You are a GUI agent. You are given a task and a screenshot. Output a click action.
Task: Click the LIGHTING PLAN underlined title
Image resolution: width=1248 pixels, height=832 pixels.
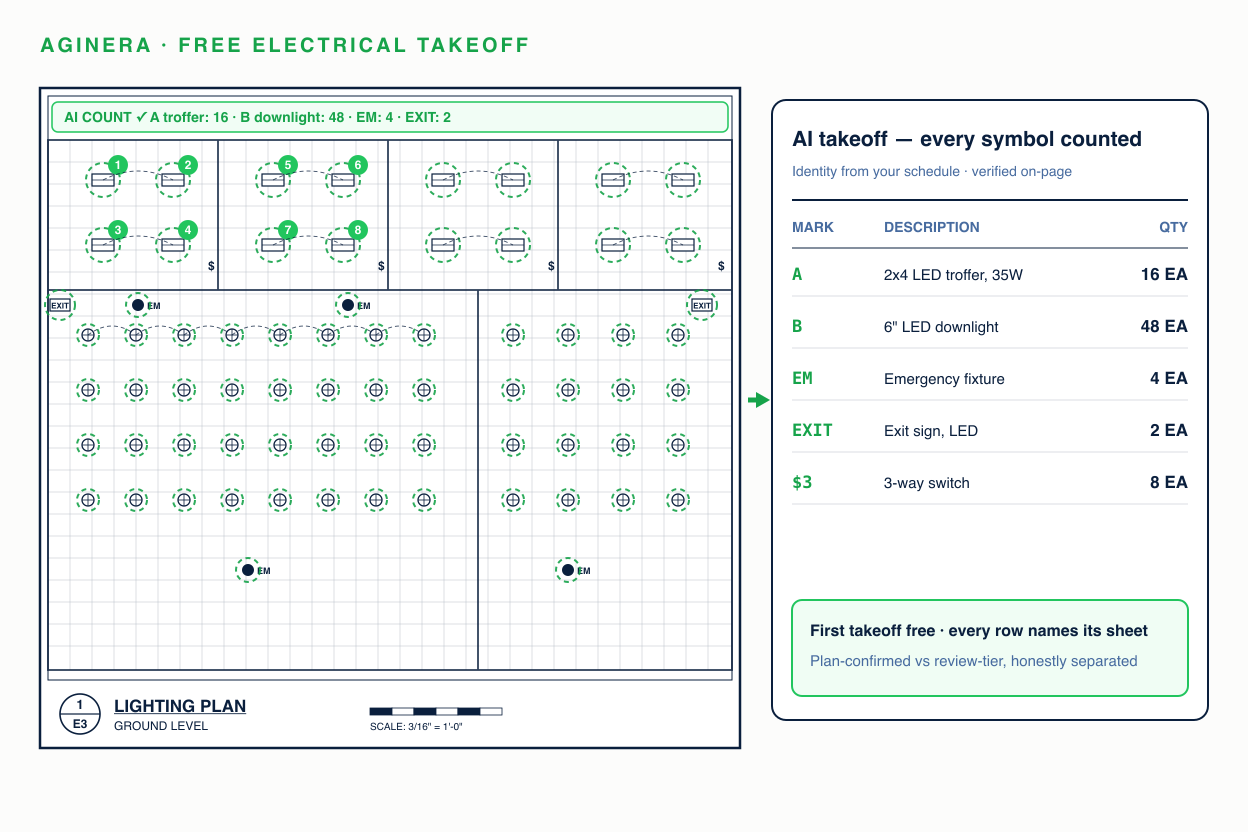point(180,706)
